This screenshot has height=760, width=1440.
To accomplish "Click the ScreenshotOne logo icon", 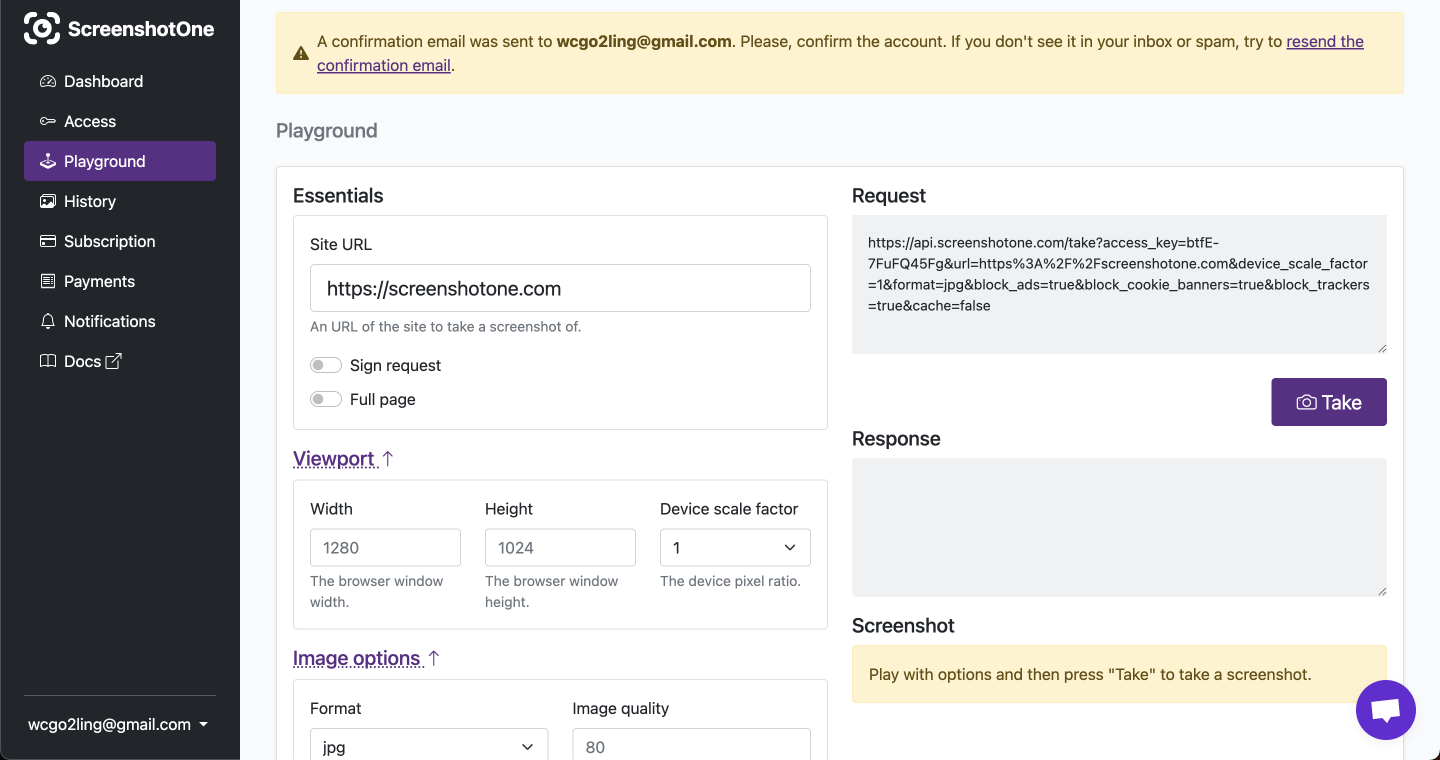I will point(42,29).
